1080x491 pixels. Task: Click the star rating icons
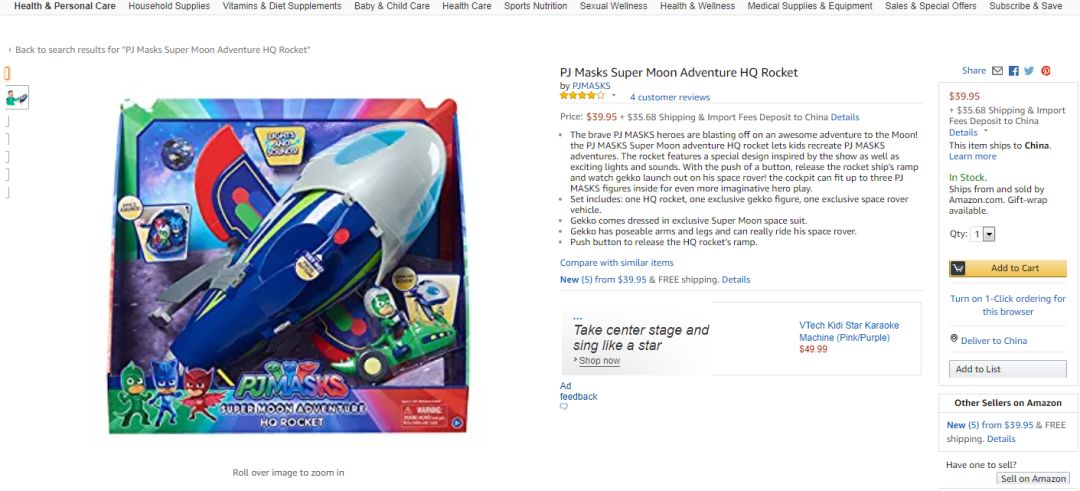tap(581, 97)
